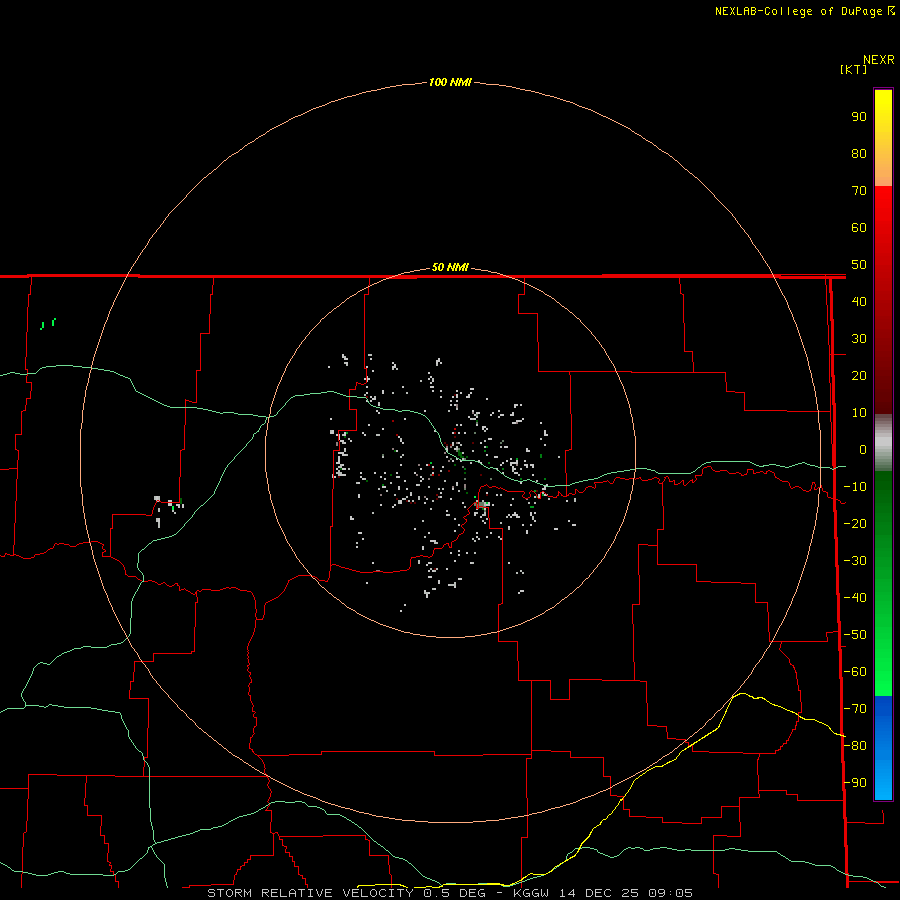Click the -40 knots scale value
Image resolution: width=900 pixels, height=900 pixels.
point(855,598)
